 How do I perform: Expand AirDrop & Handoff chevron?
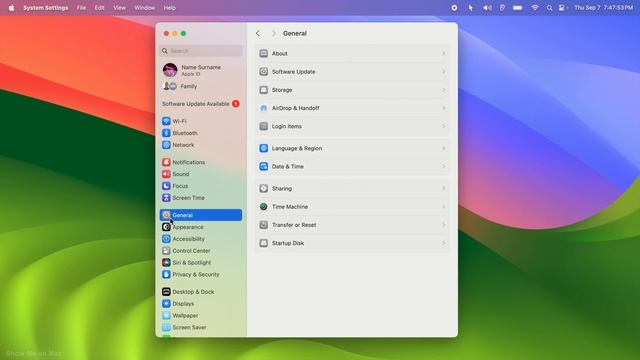pos(444,108)
